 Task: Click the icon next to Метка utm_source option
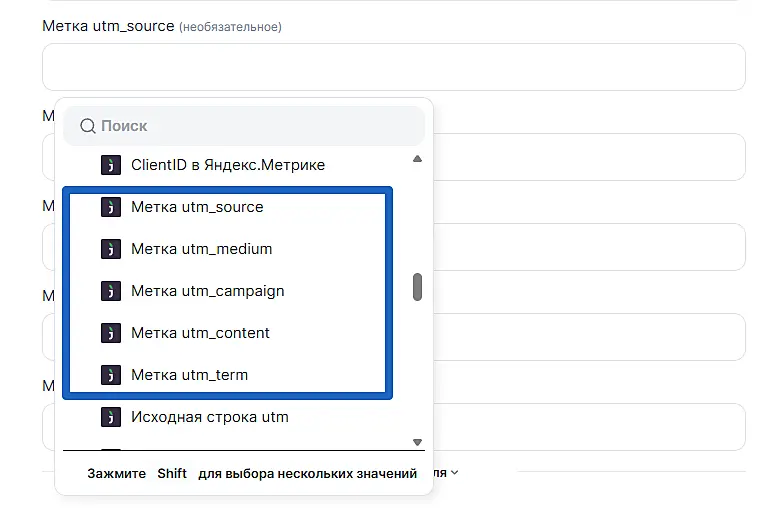(110, 207)
